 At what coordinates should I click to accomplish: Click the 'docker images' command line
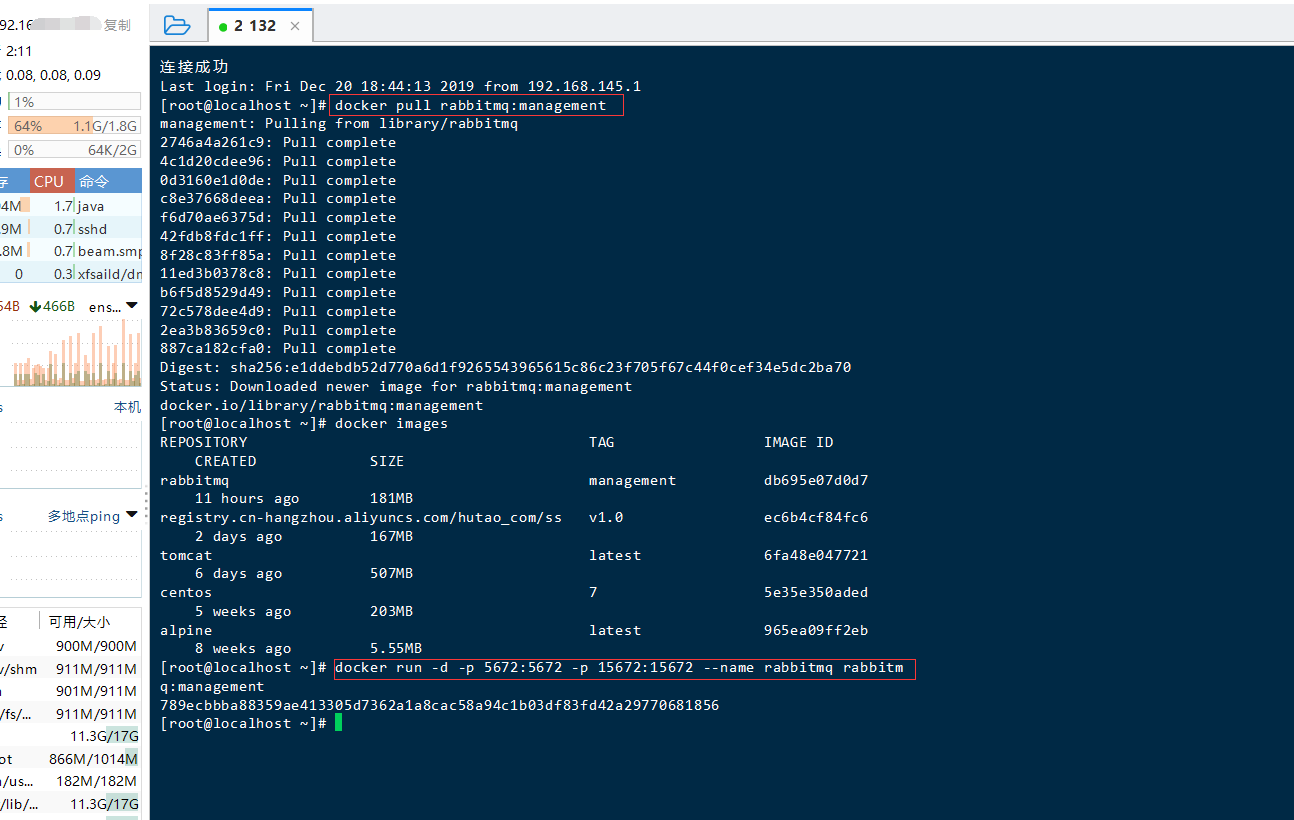click(x=391, y=424)
